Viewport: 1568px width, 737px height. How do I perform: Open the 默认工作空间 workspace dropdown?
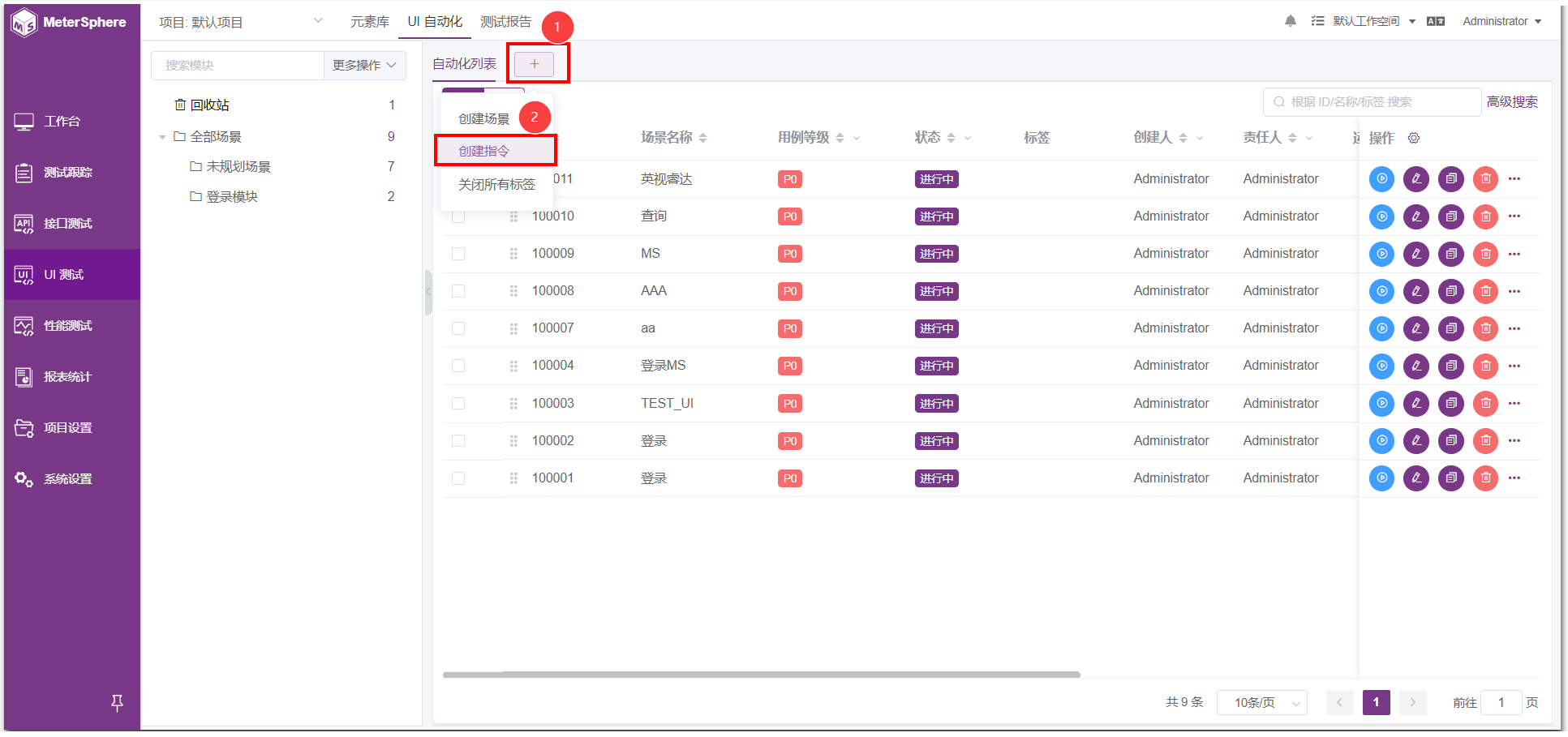(1374, 21)
